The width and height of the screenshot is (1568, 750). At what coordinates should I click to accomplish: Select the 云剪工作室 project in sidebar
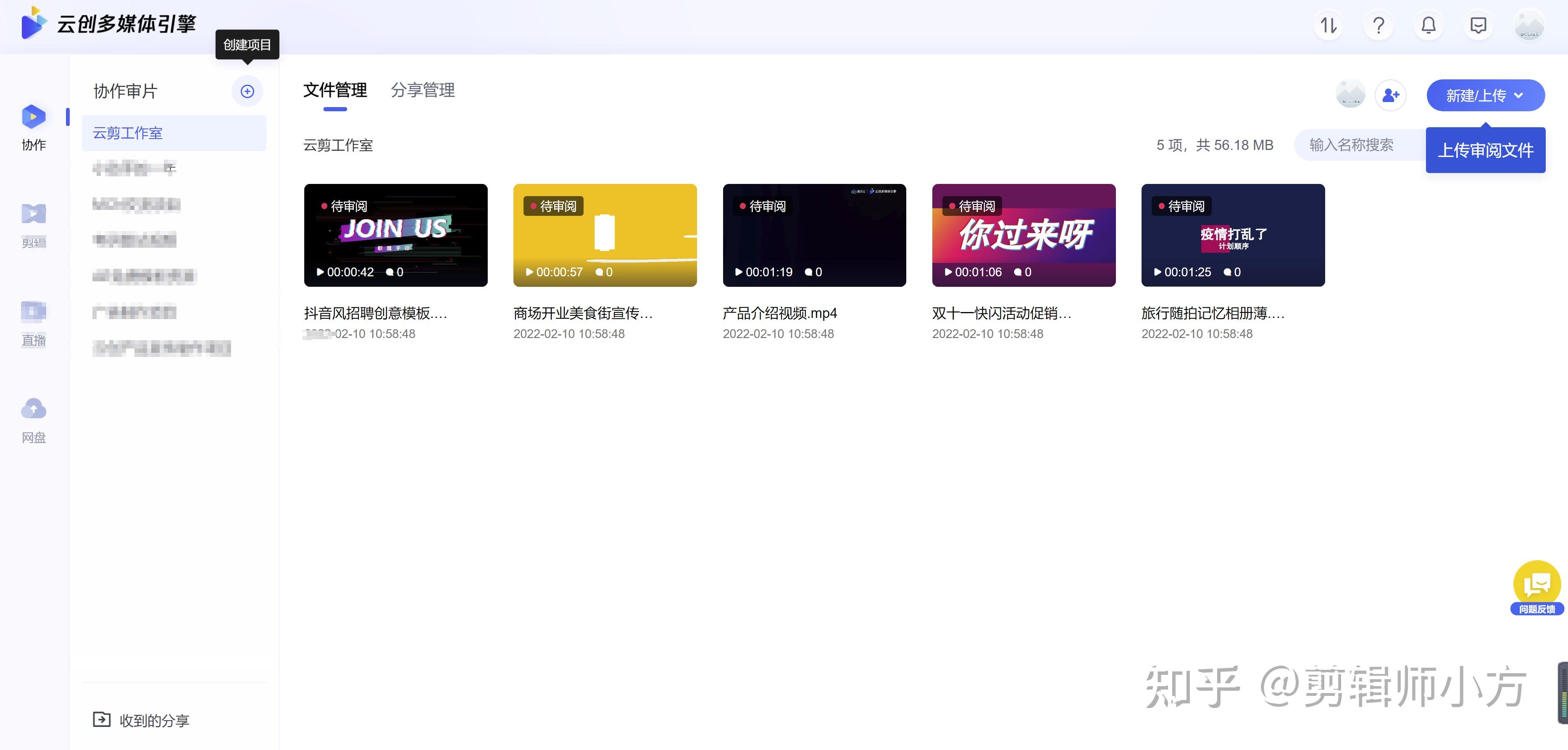pyautogui.click(x=174, y=133)
